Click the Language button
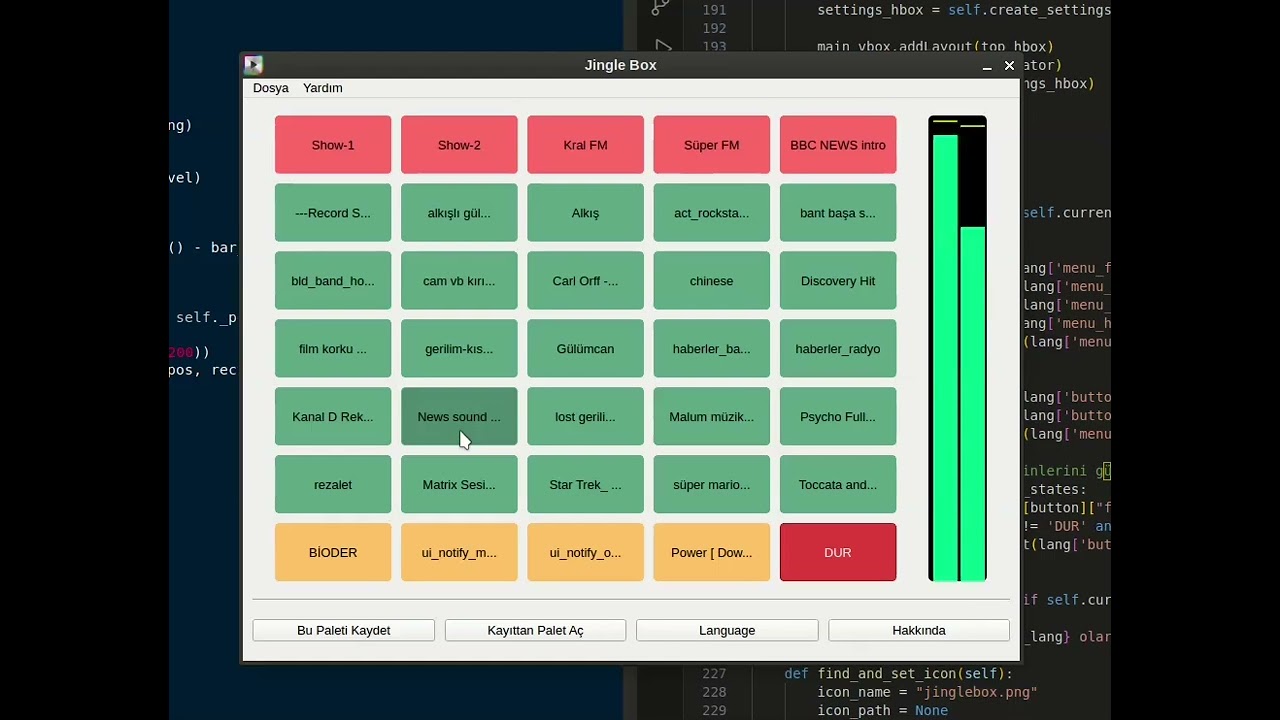1280x720 pixels. [727, 630]
